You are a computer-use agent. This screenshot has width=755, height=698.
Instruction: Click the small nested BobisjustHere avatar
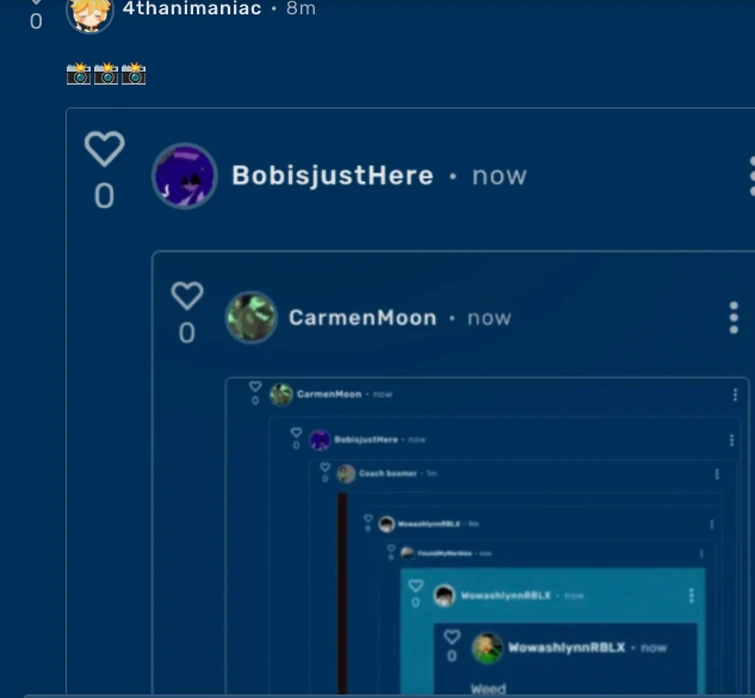click(x=320, y=440)
